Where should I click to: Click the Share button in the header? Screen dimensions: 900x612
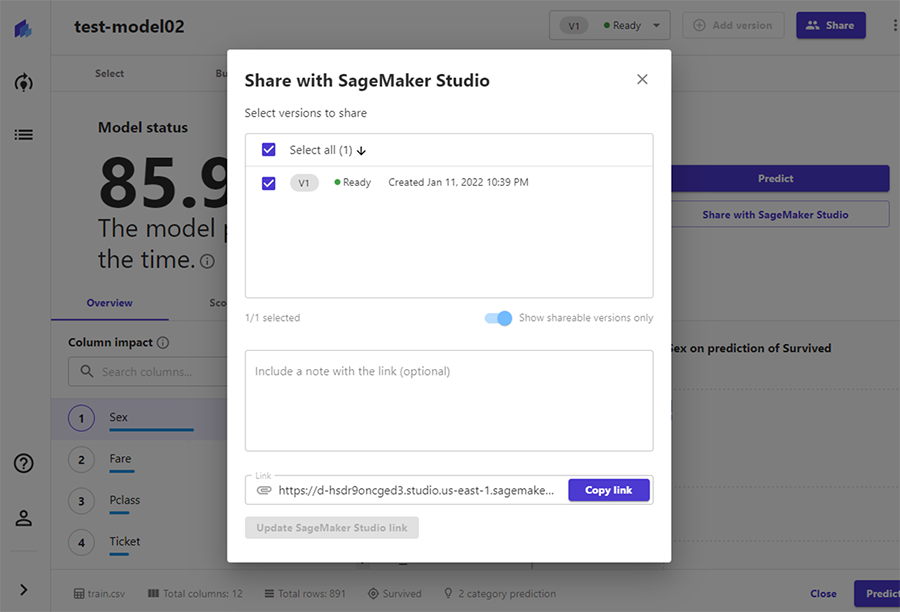(831, 25)
